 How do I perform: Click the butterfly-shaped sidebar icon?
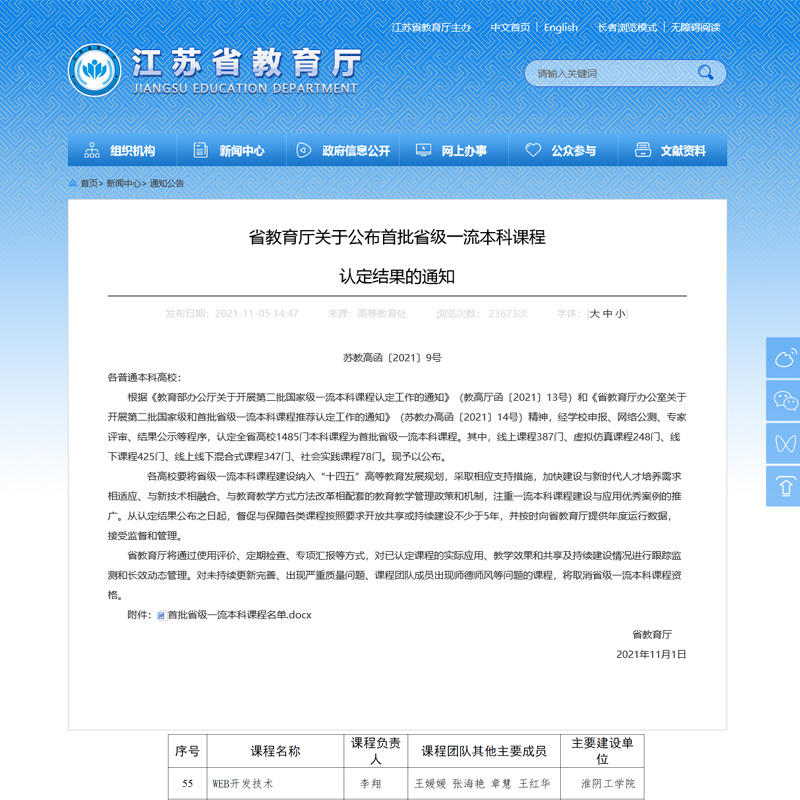pos(785,443)
